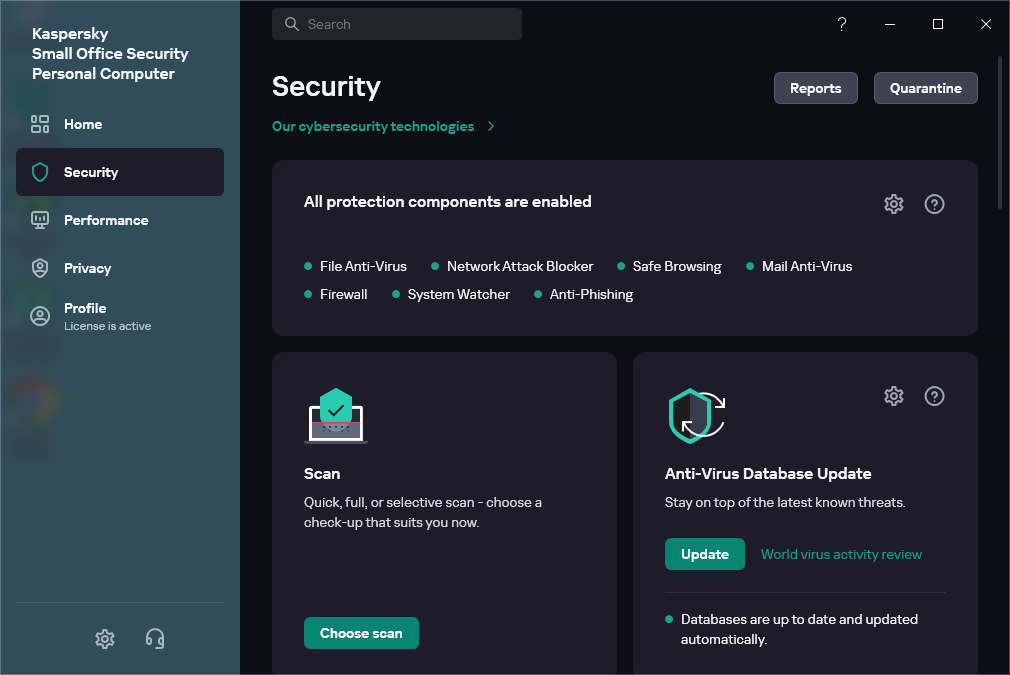
Task: Follow World virus activity review link
Action: click(841, 554)
